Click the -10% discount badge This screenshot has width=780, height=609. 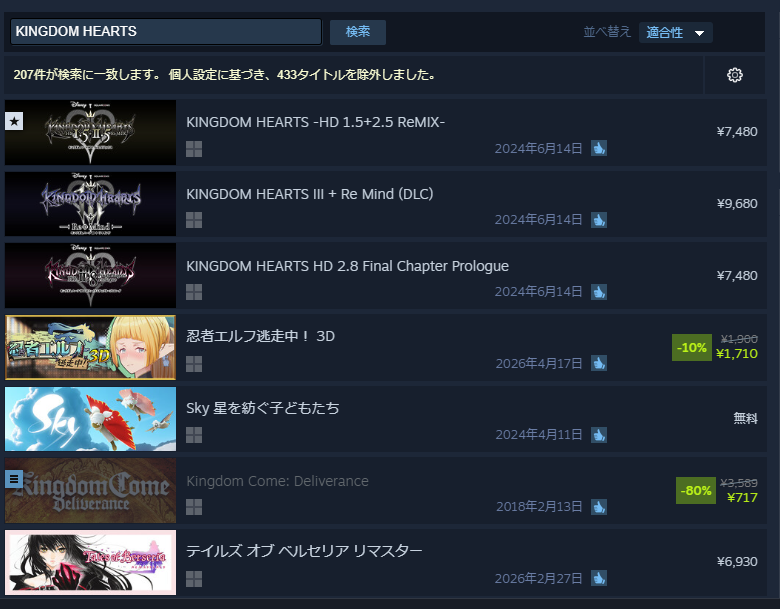[x=691, y=347]
